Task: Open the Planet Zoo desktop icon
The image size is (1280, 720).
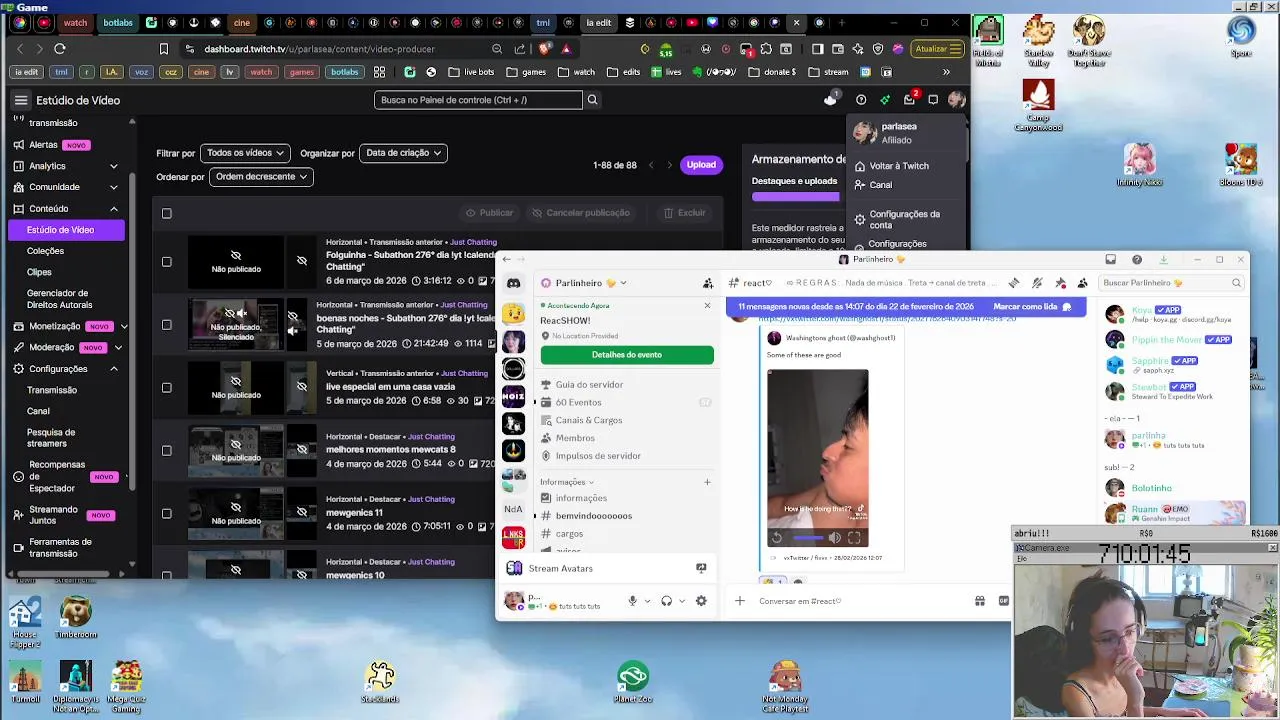Action: tap(633, 682)
